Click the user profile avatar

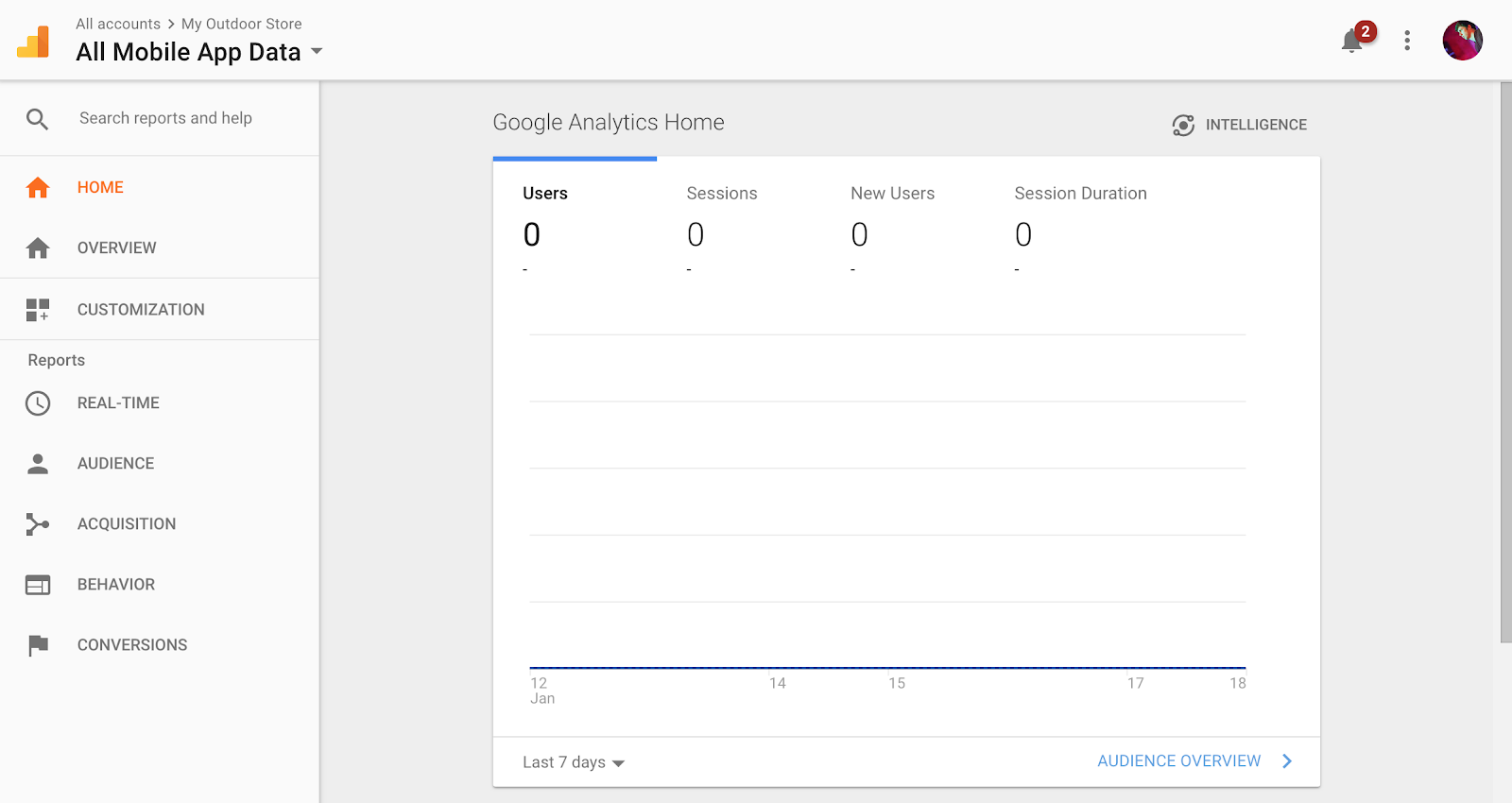click(x=1462, y=41)
